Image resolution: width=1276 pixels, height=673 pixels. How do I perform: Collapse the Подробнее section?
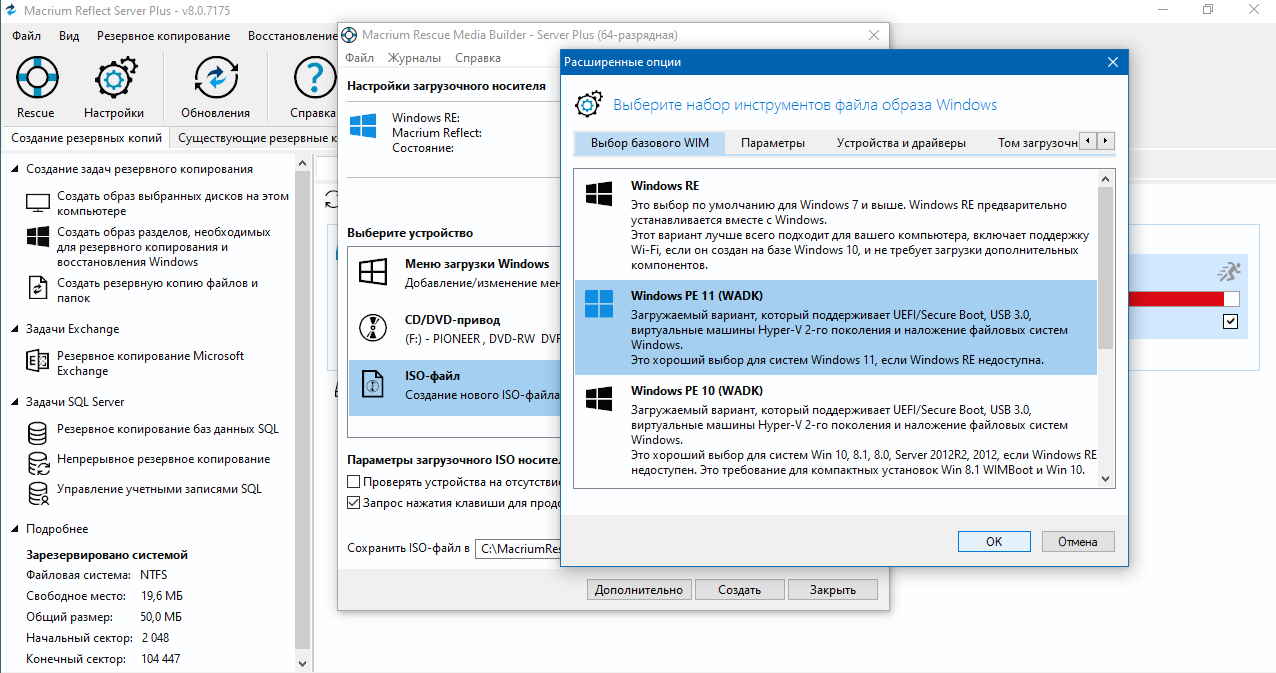pyautogui.click(x=15, y=529)
